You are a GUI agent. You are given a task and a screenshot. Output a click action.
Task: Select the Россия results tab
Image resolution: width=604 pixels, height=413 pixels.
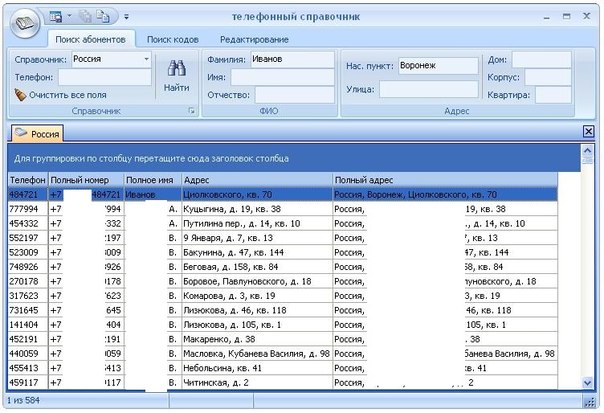[x=37, y=134]
